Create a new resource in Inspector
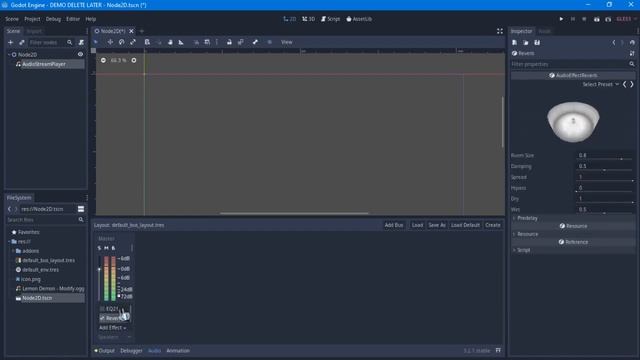 [515, 42]
